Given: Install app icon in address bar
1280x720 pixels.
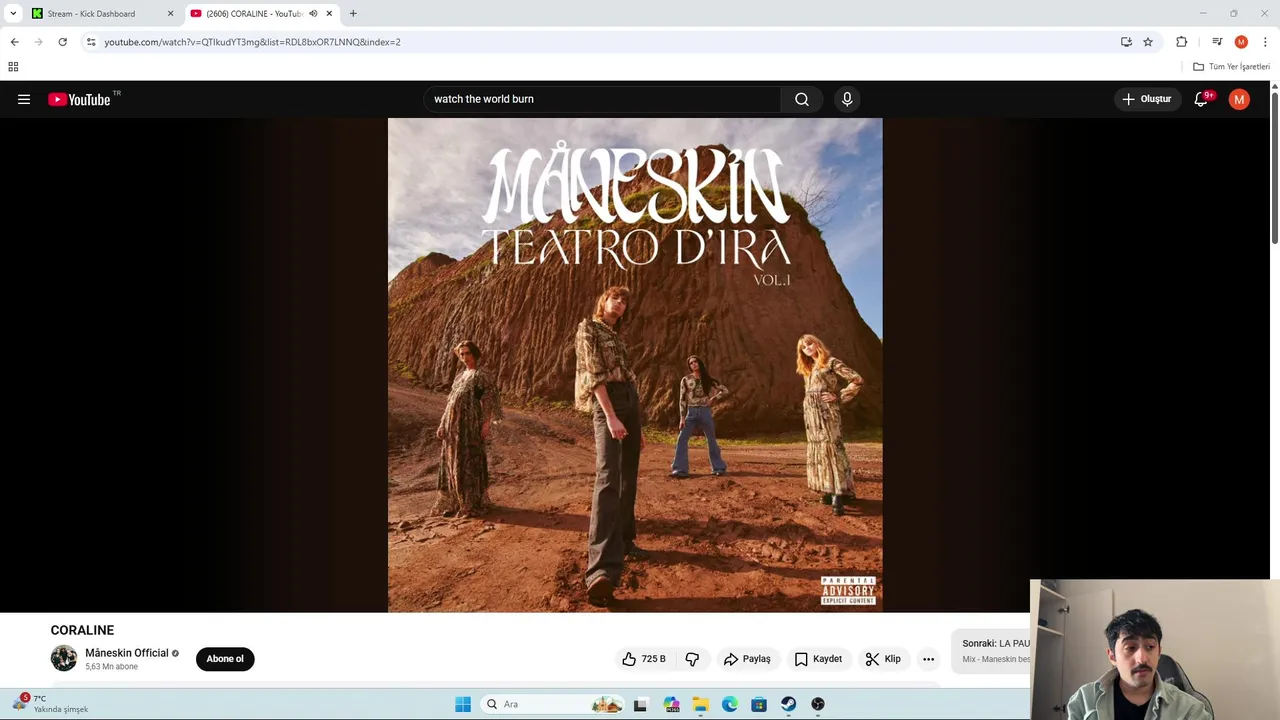Looking at the screenshot, I should (1126, 42).
